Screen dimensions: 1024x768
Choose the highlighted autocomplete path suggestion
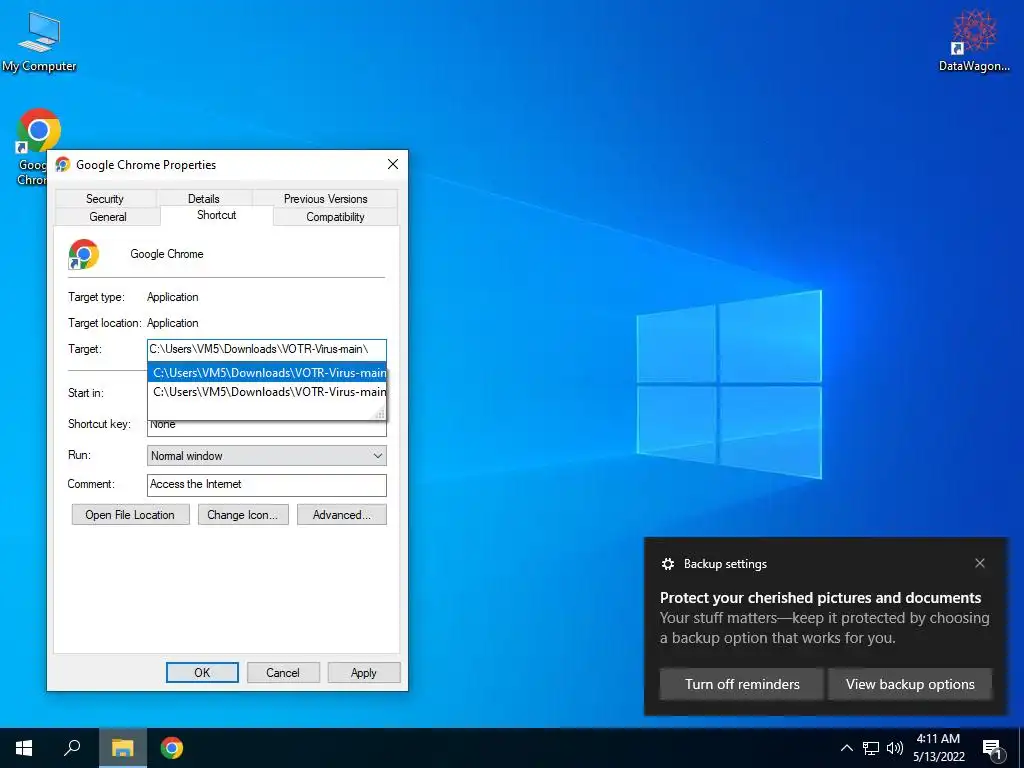pos(266,373)
